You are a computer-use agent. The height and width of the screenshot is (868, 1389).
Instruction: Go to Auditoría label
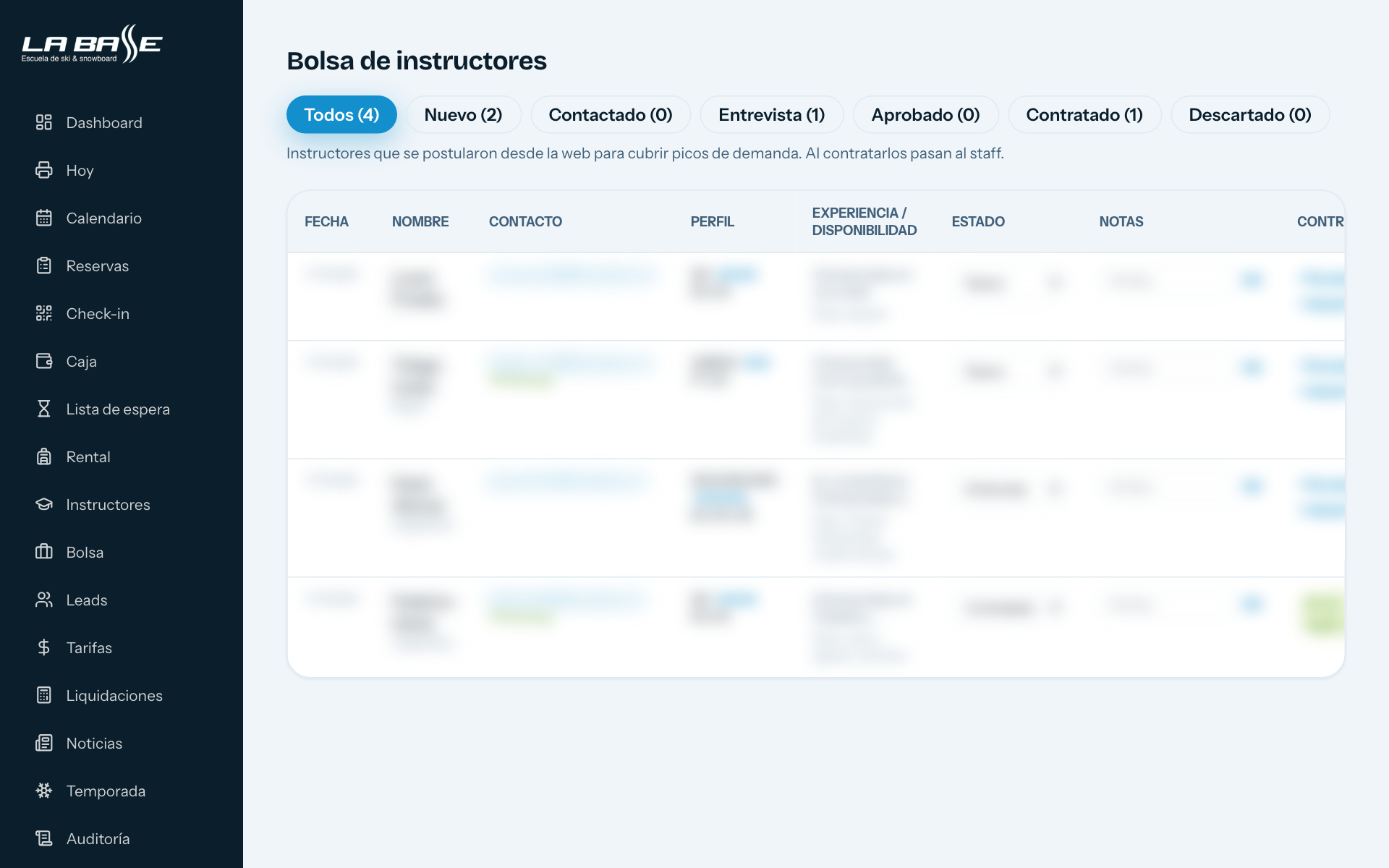click(x=98, y=838)
